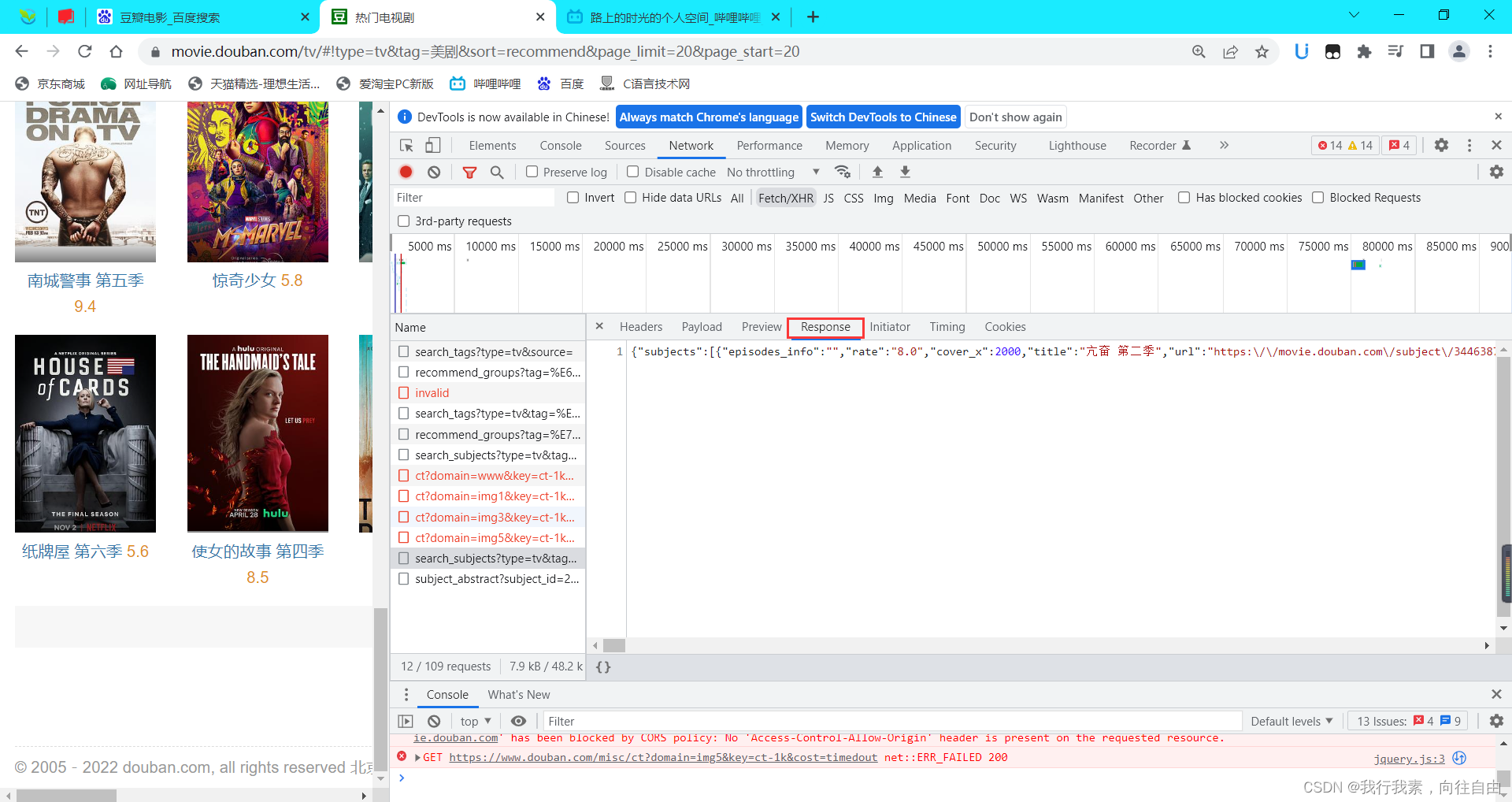Open the Timing tab of request
This screenshot has height=802, width=1512.
947,327
